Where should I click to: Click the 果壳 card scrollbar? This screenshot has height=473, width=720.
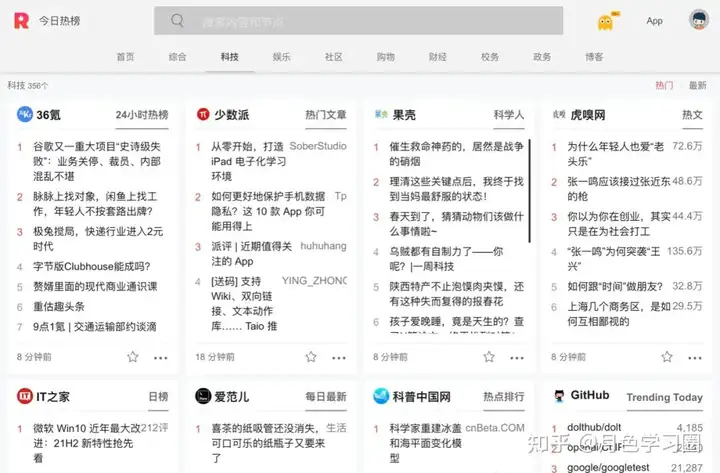coord(529,191)
